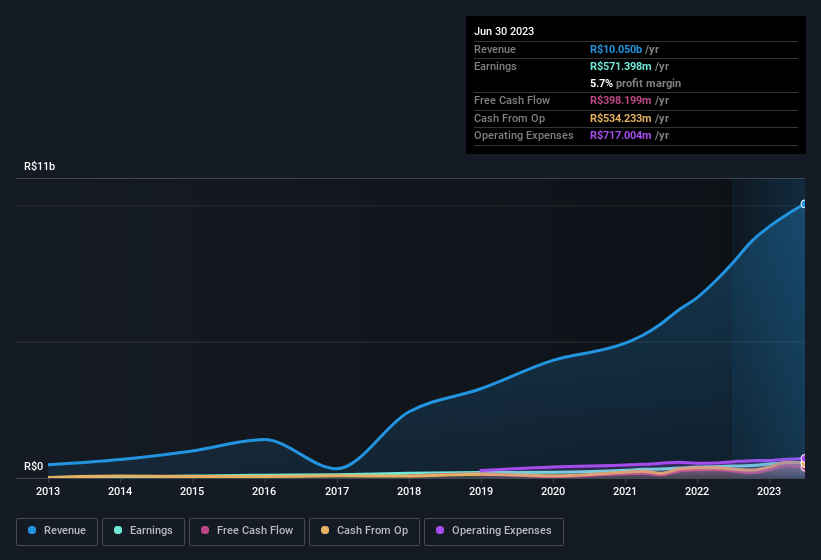This screenshot has width=821, height=560.
Task: Click the pink Free Cash Flow legend dot
Action: pos(205,530)
